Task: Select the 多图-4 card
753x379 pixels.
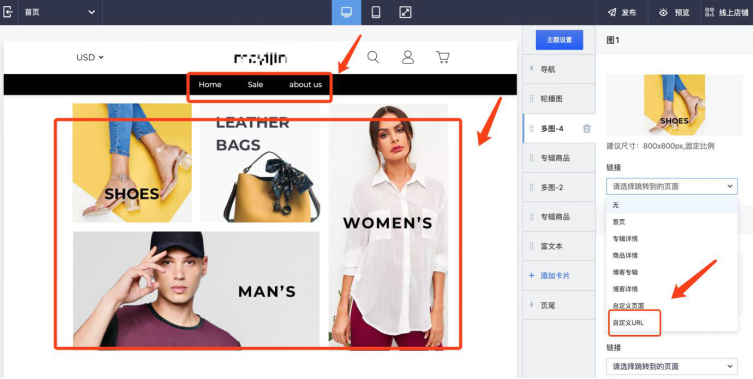Action: coord(559,128)
